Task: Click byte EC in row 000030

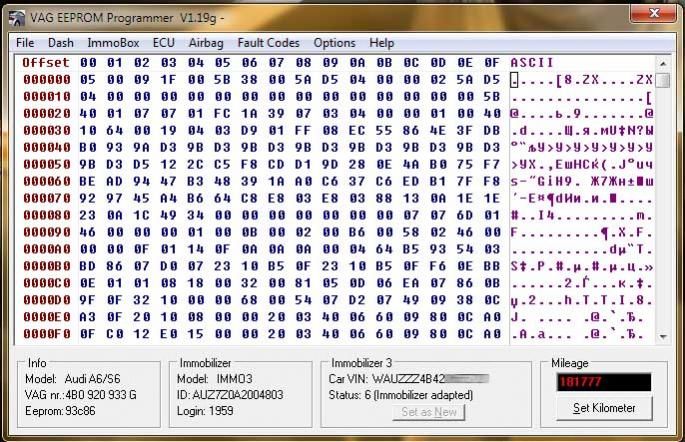Action: [357, 131]
